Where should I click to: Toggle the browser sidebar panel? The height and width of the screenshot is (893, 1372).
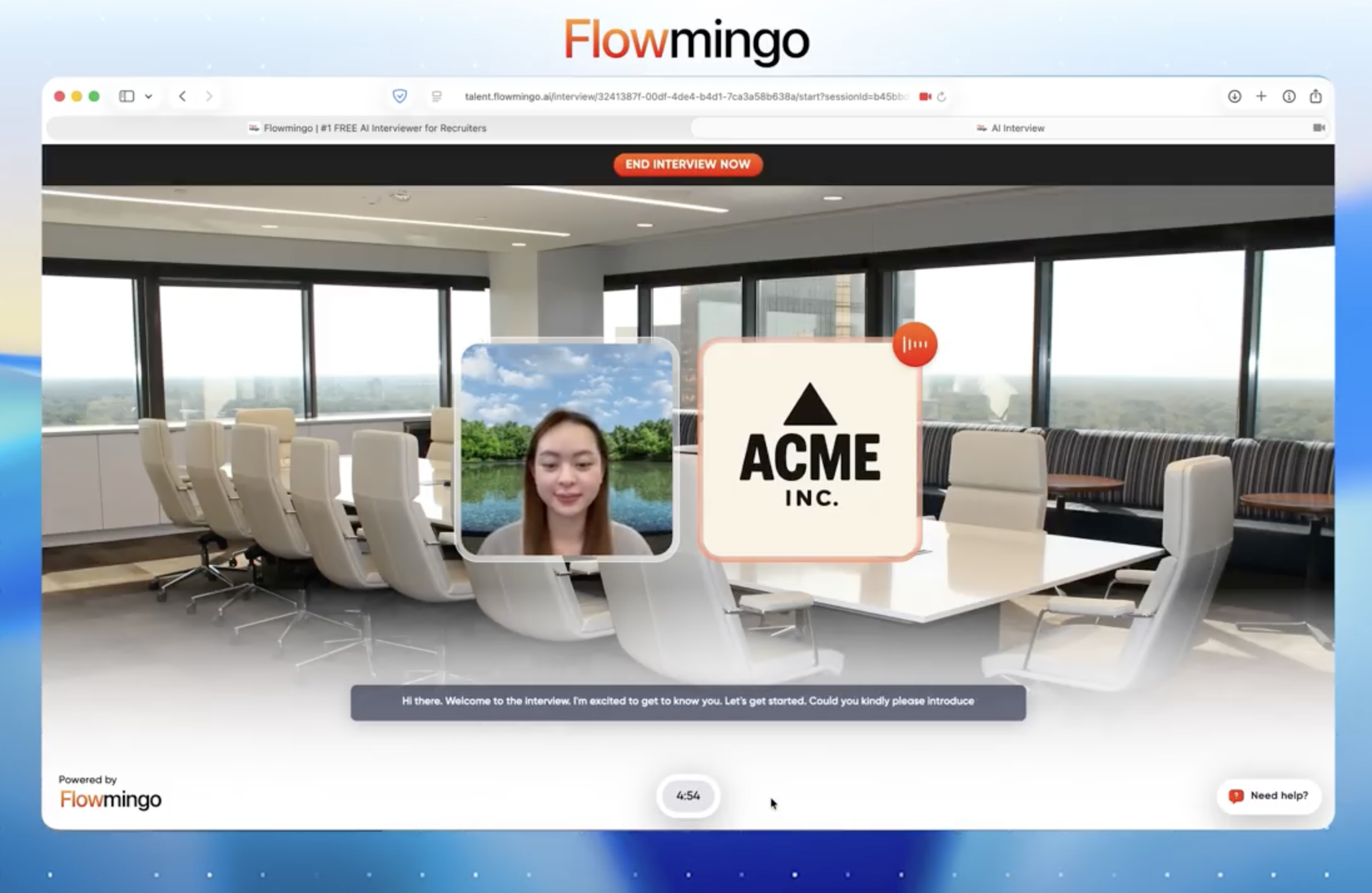pos(127,96)
